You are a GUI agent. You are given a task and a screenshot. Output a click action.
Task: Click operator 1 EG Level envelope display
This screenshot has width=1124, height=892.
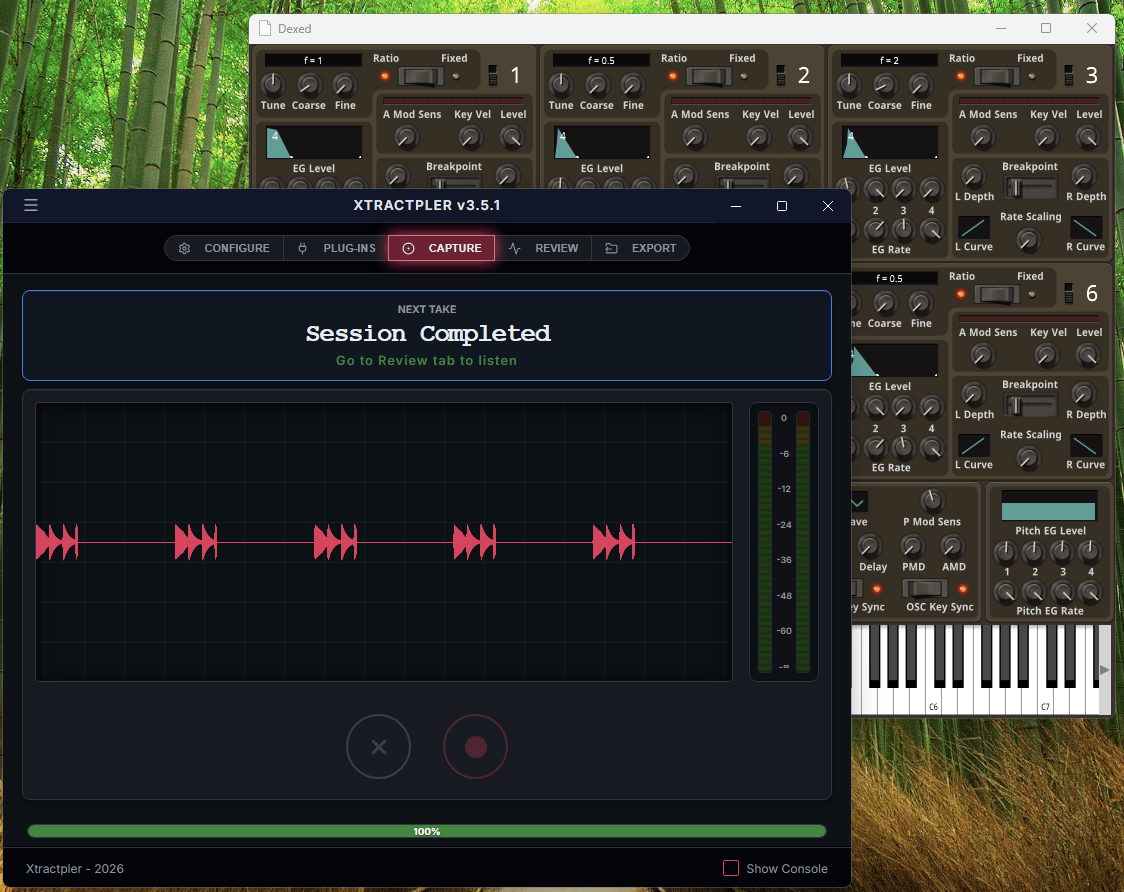[313, 142]
